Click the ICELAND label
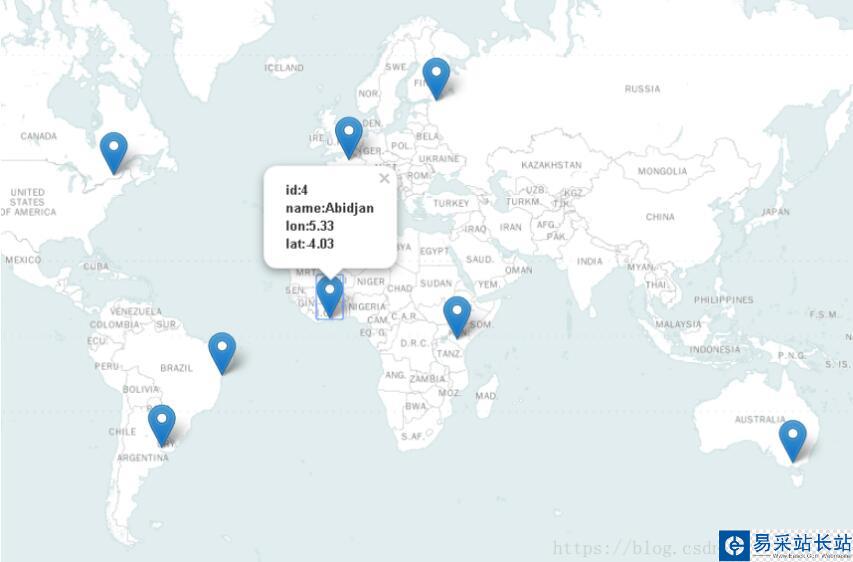 click(x=284, y=68)
